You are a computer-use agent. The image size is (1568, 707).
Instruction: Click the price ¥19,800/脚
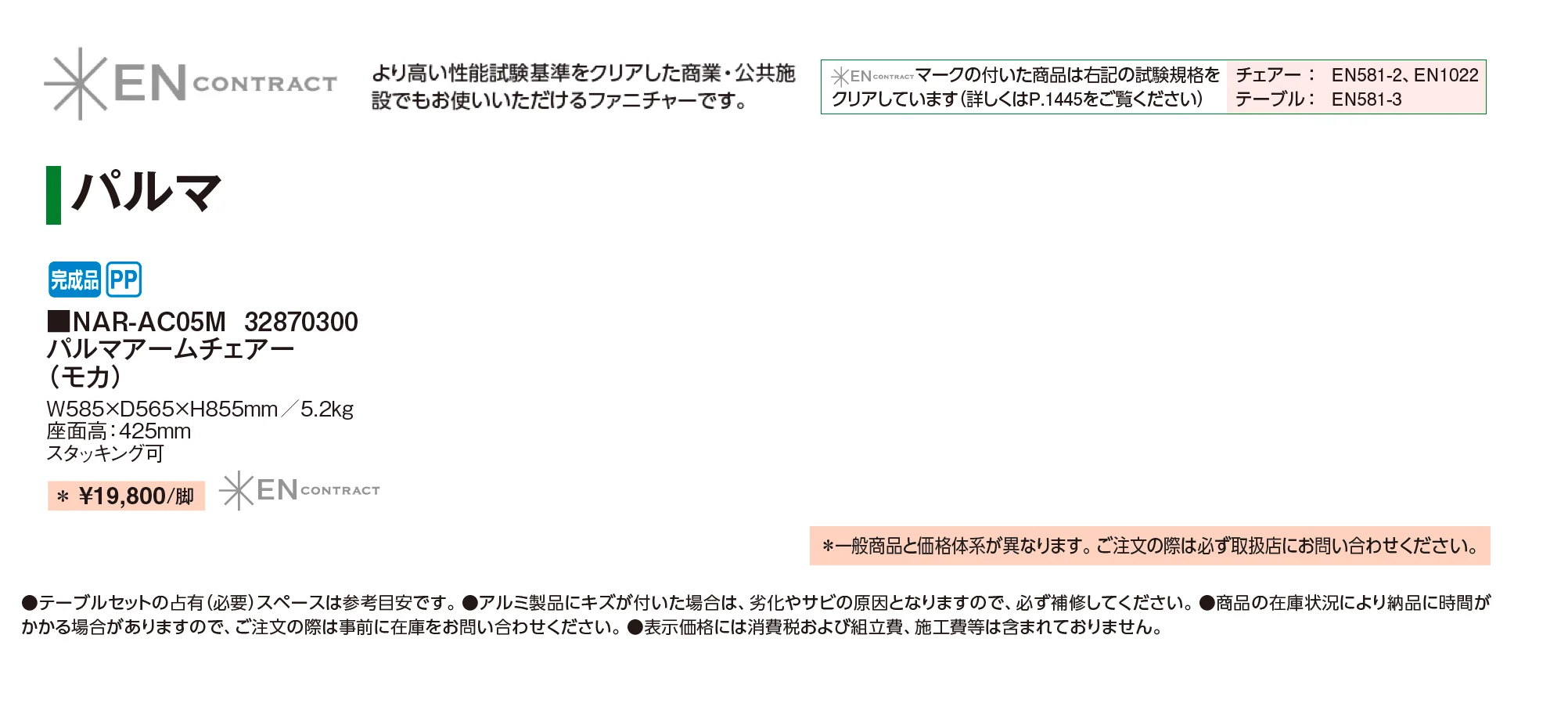127,496
